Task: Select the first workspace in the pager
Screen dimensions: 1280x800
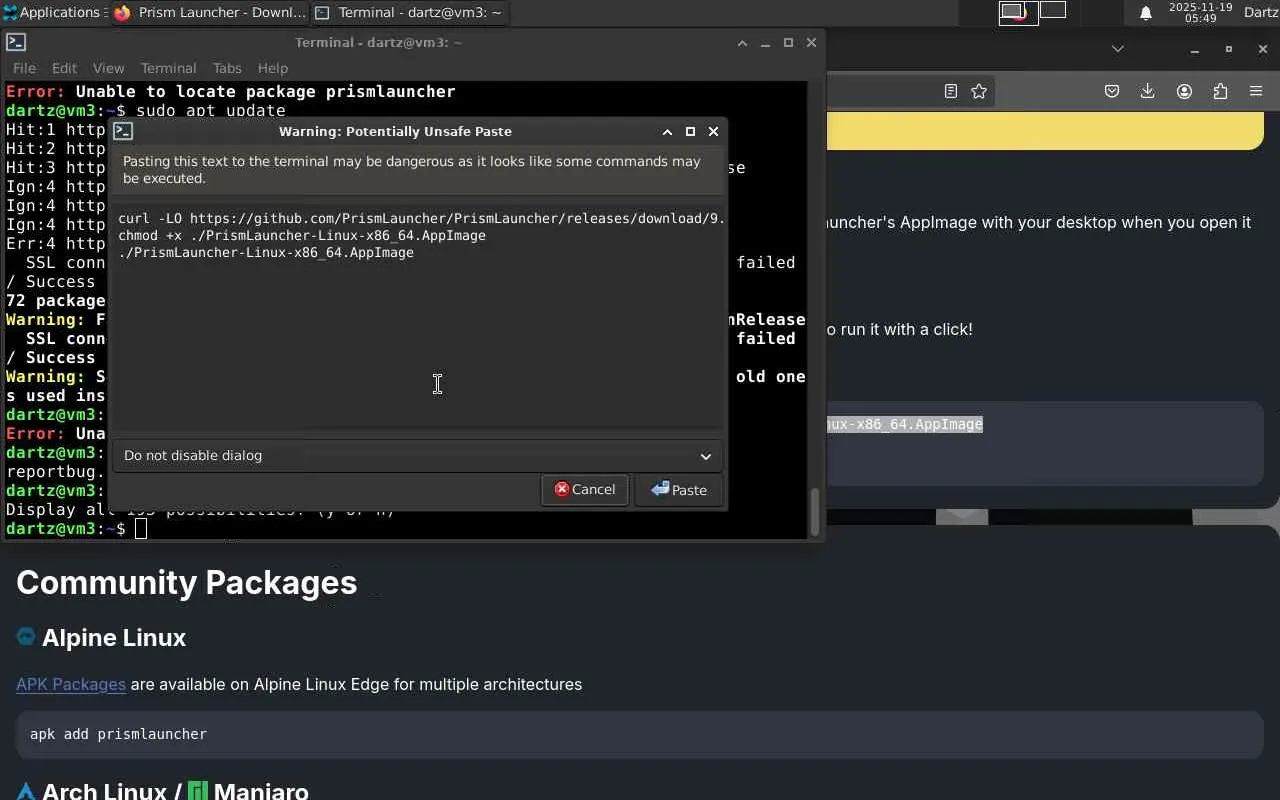Action: pos(1018,12)
